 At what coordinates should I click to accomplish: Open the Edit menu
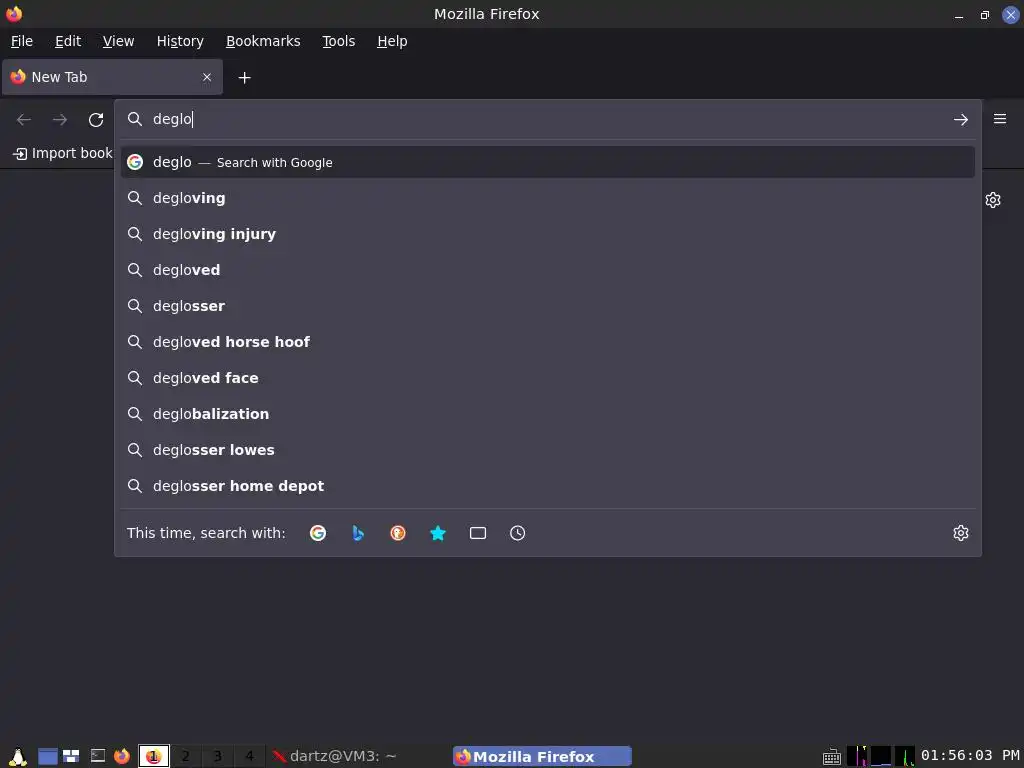(68, 41)
